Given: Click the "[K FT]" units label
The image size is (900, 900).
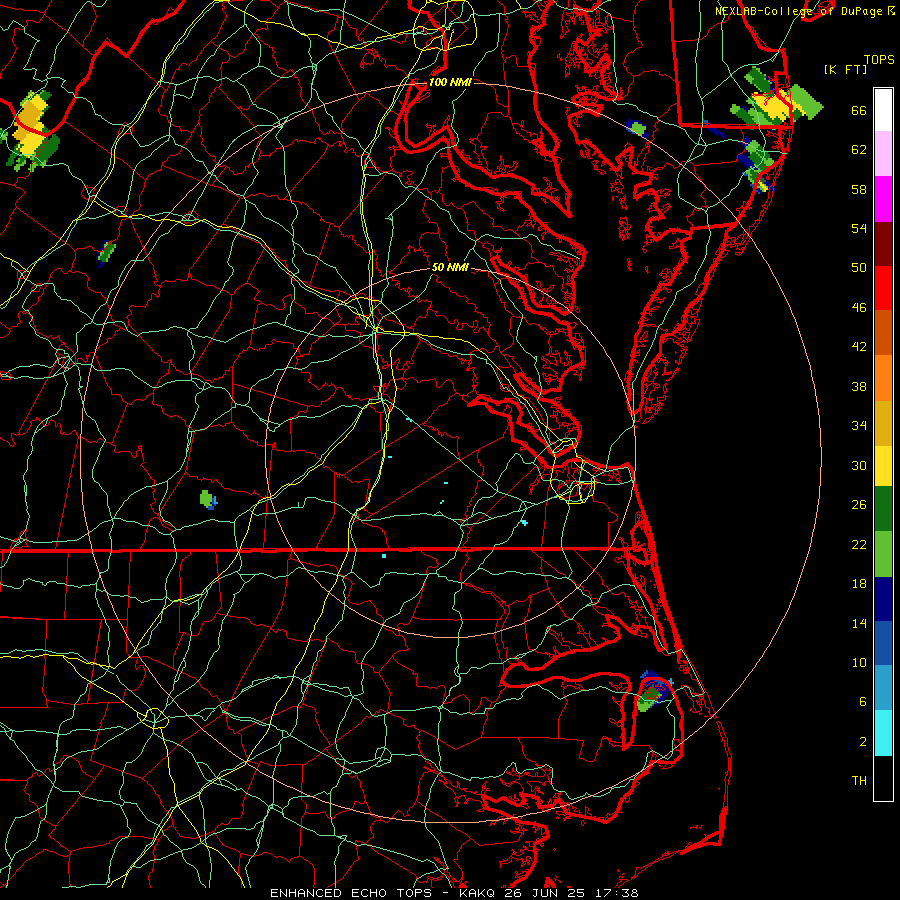Looking at the screenshot, I should (x=845, y=69).
